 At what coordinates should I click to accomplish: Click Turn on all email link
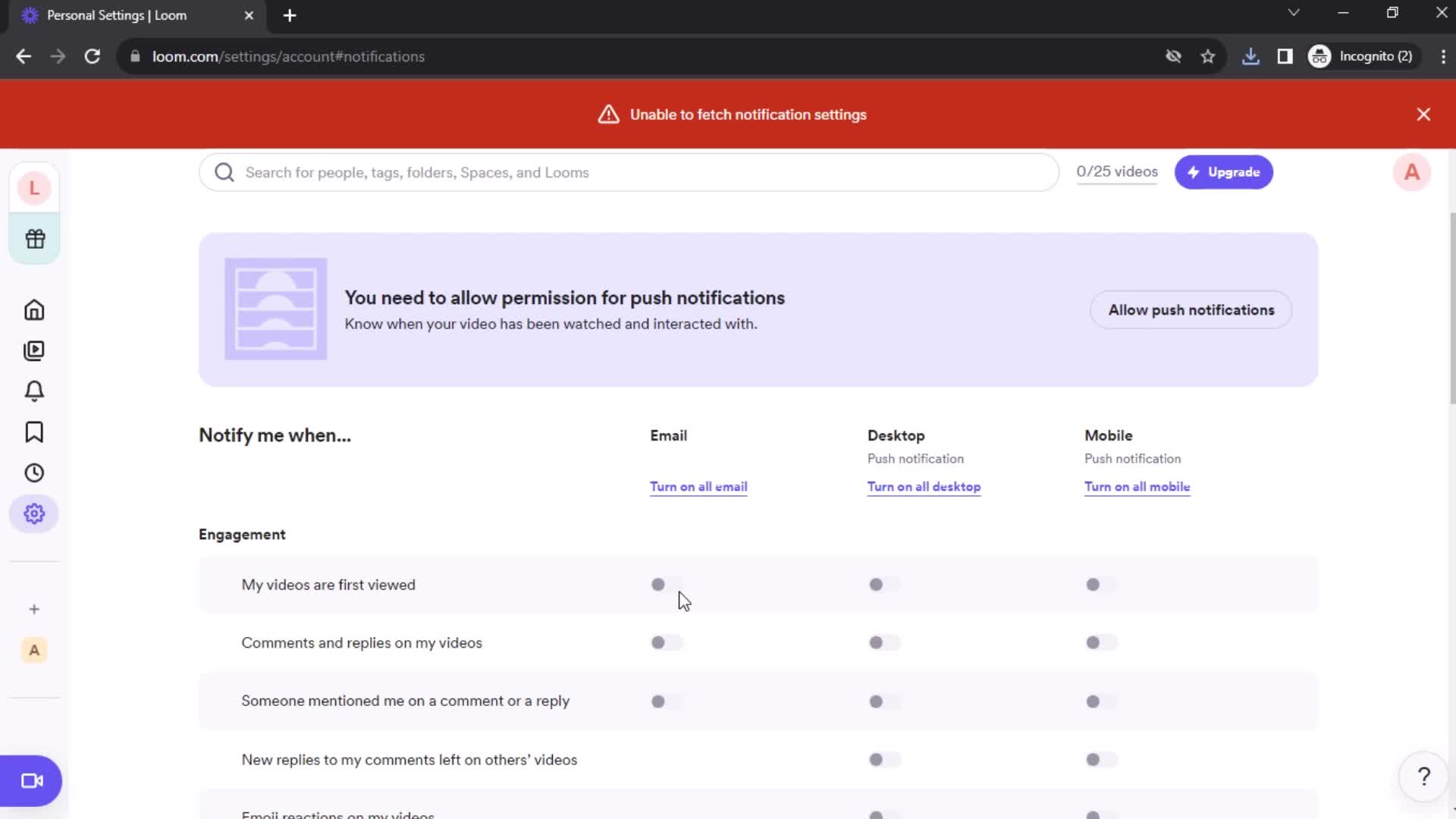[698, 487]
